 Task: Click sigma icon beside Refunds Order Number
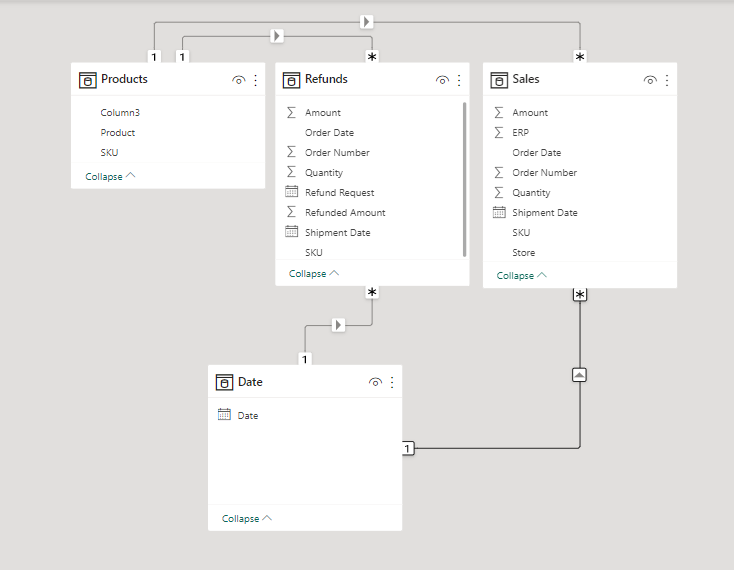291,152
